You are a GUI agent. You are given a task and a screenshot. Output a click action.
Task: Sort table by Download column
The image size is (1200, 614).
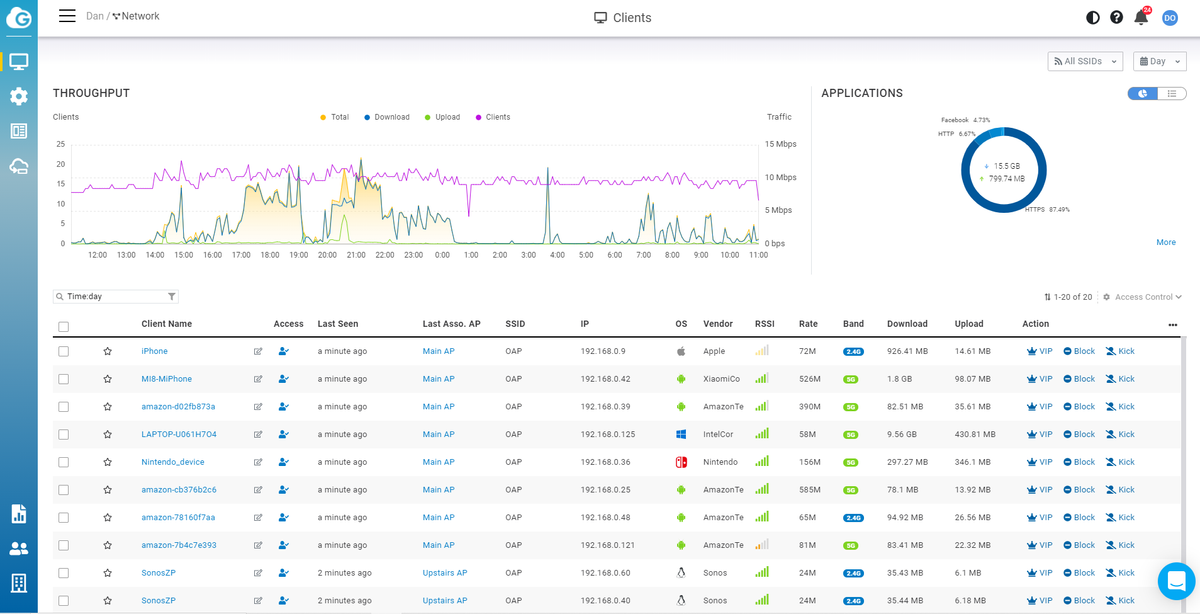(907, 324)
